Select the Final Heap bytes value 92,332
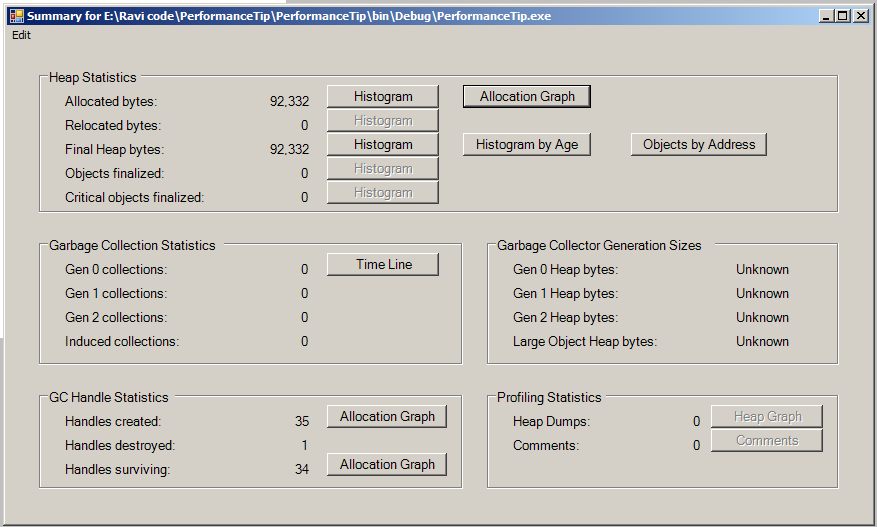Image resolution: width=877 pixels, height=527 pixels. 289,149
